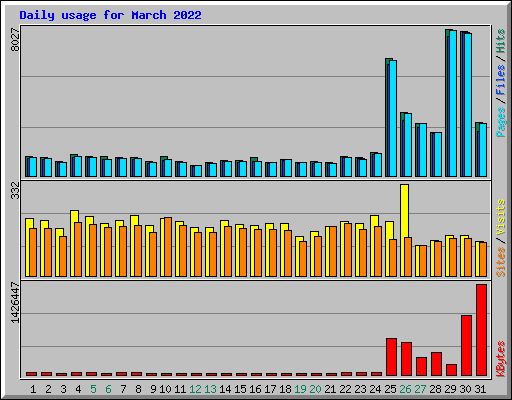
Task: Click day 30 on the x-axis
Action: click(465, 389)
